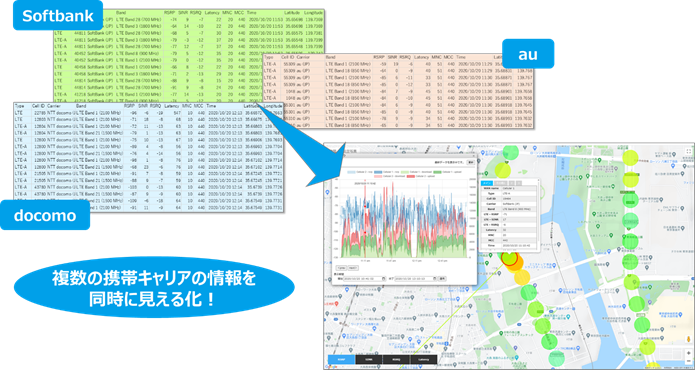Image resolution: width=695 pixels, height=370 pixels.
Task: Click the apply button beside end date
Action: [442, 278]
